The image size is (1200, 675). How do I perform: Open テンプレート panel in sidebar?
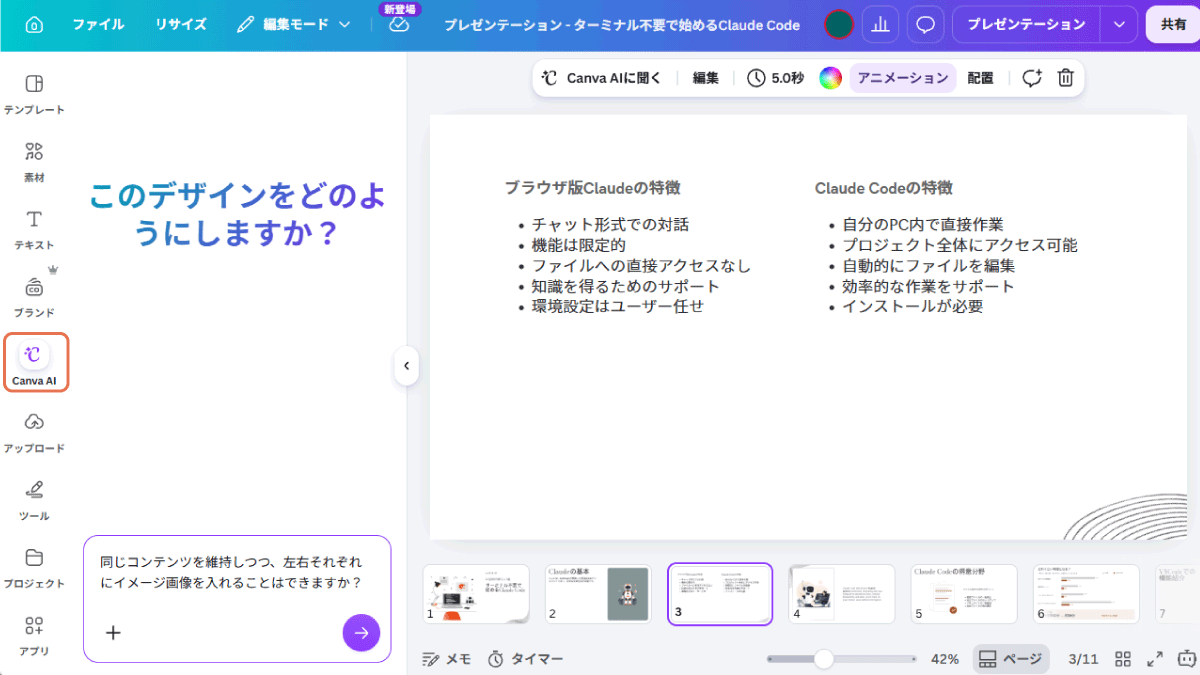[x=34, y=94]
